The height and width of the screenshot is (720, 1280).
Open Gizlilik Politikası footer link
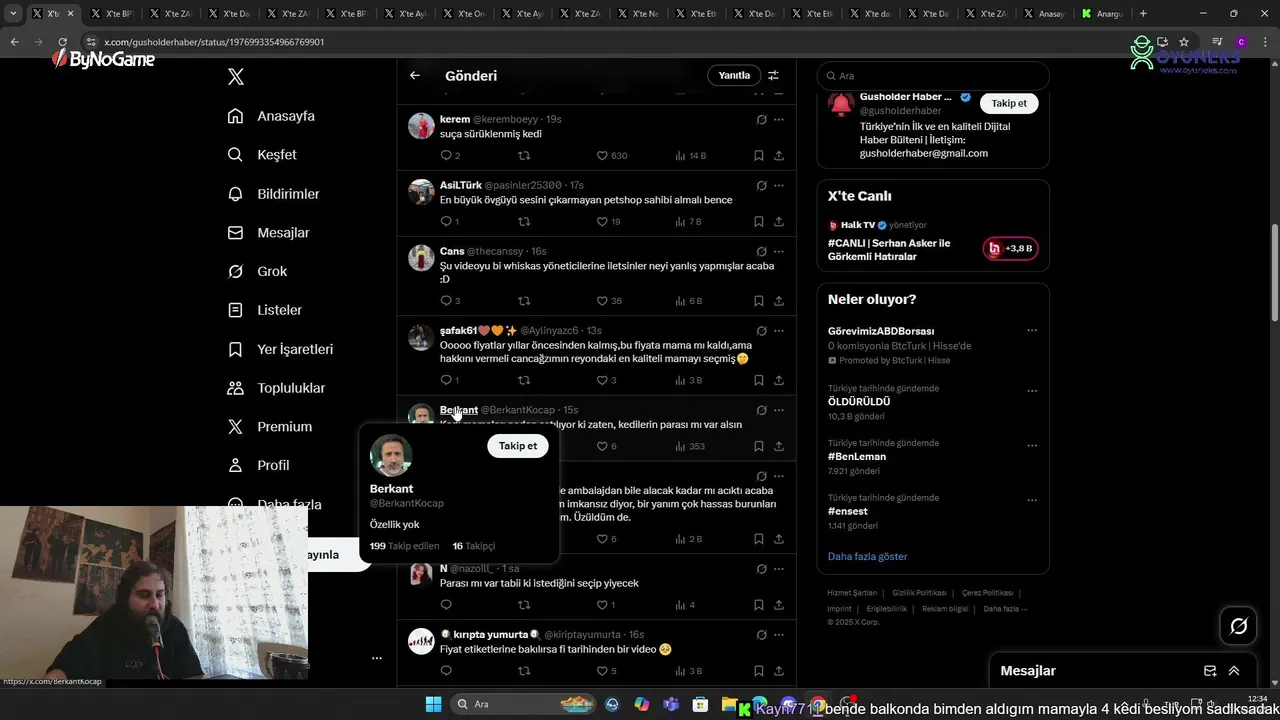click(919, 593)
